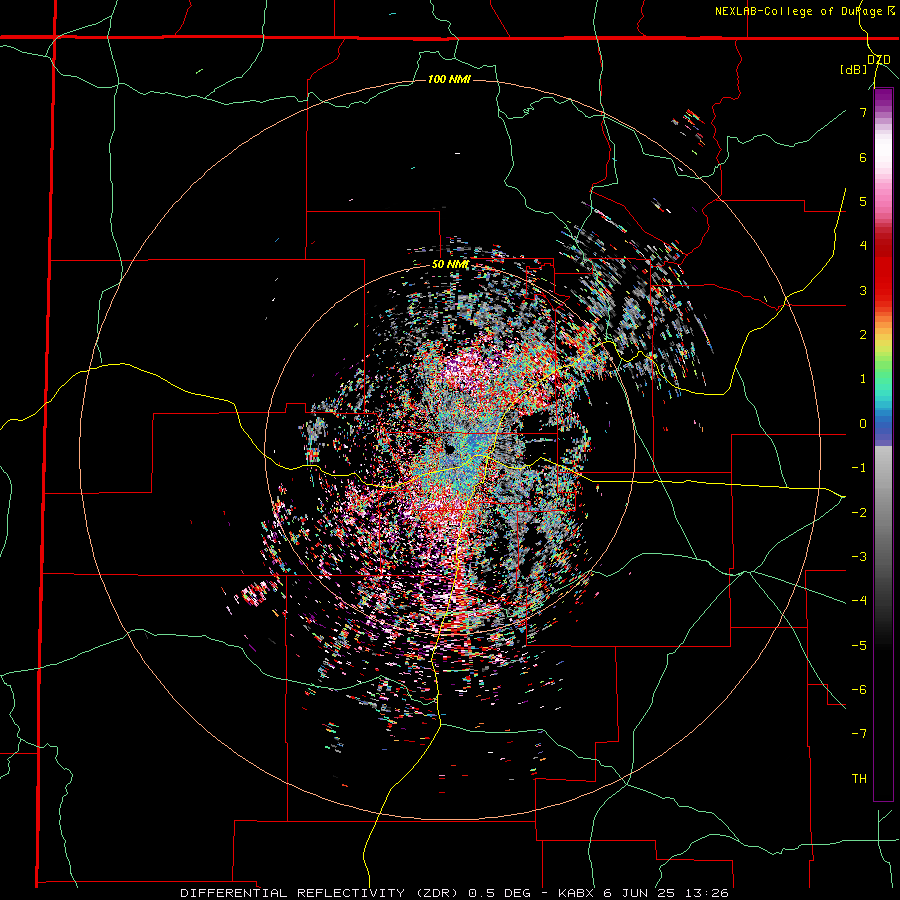Image resolution: width=900 pixels, height=900 pixels.
Task: Click the 2 value on color scale
Action: (x=863, y=335)
